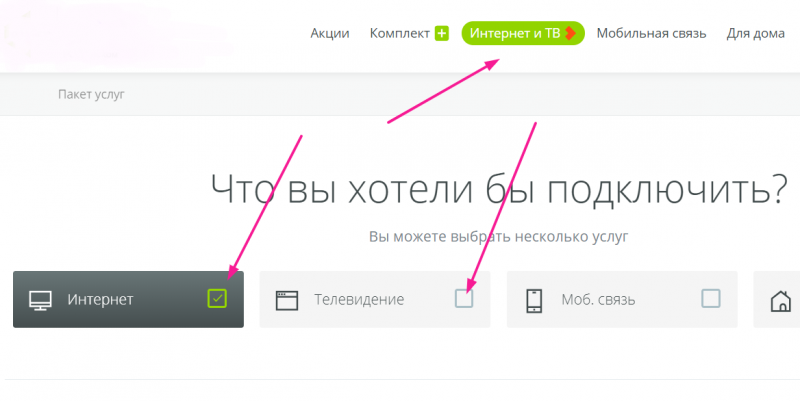Open the Акции menu item
Image resolution: width=800 pixels, height=401 pixels.
click(x=330, y=34)
